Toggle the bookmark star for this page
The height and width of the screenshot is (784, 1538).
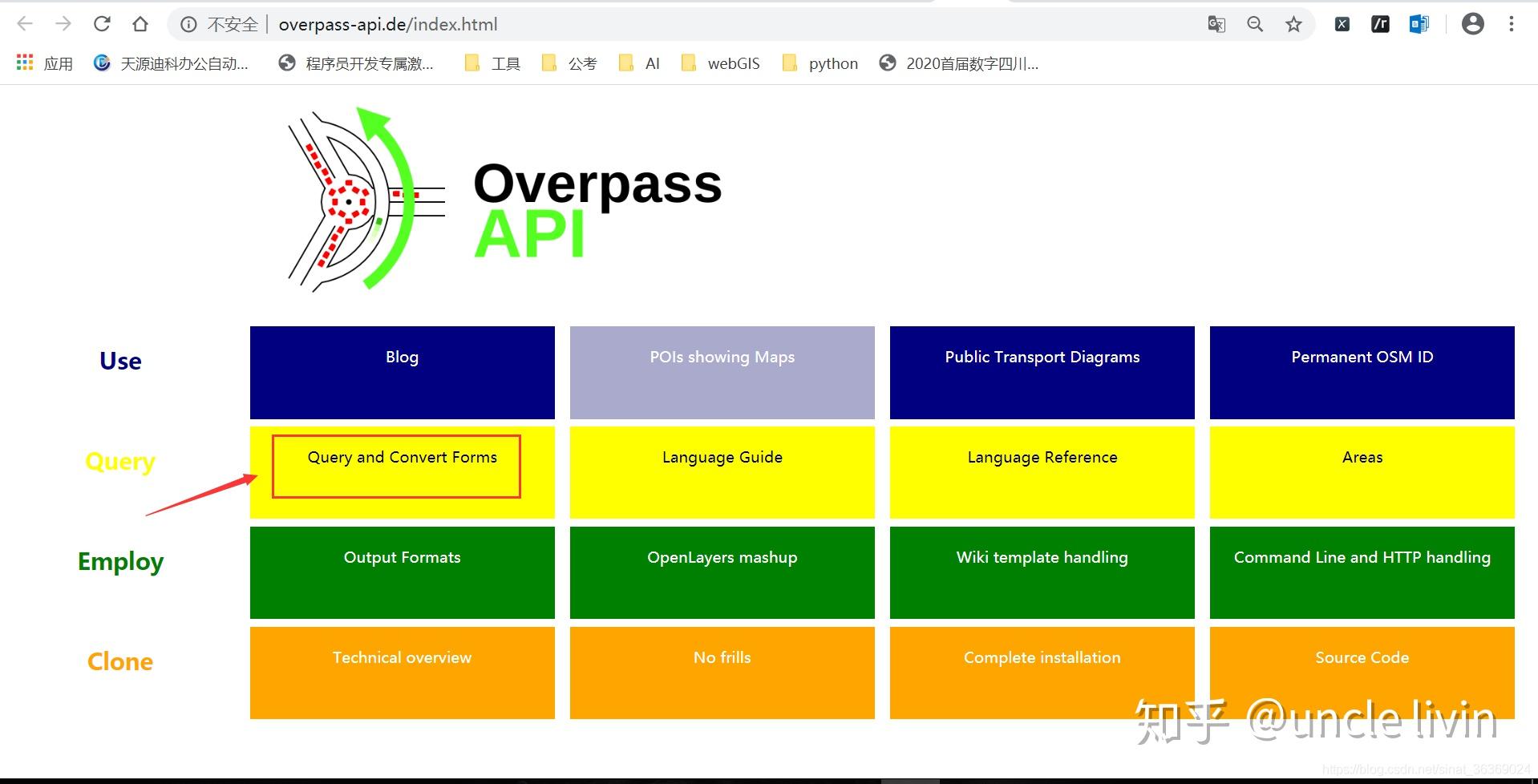1293,23
